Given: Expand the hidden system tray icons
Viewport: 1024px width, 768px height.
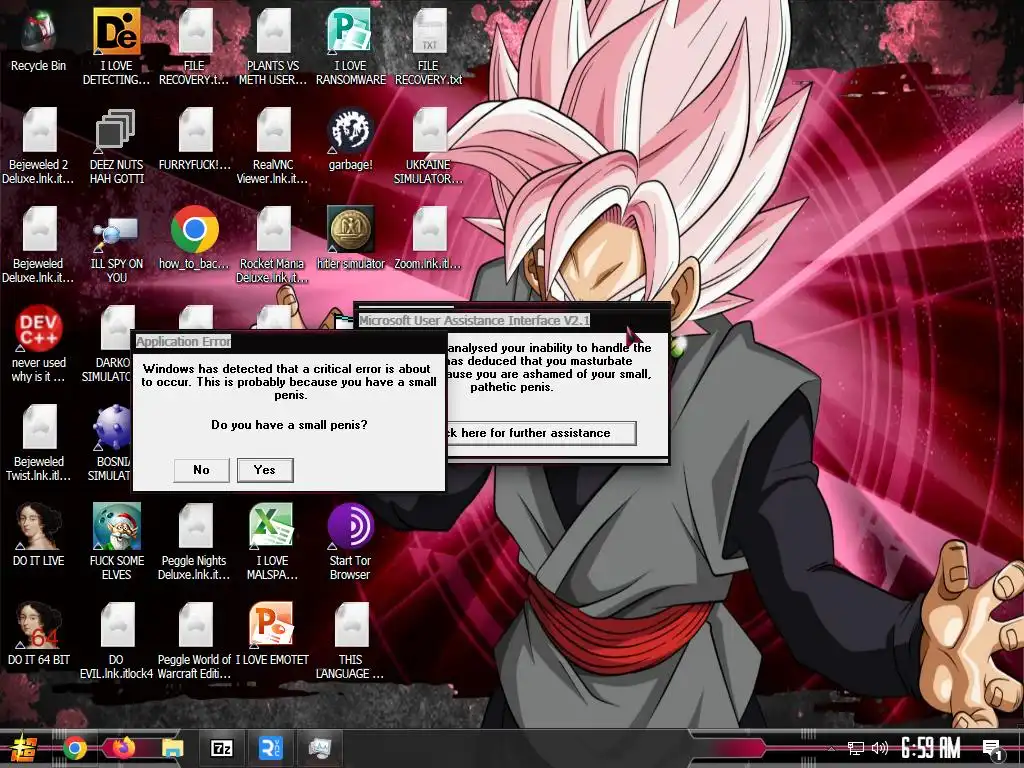Looking at the screenshot, I should point(831,749).
